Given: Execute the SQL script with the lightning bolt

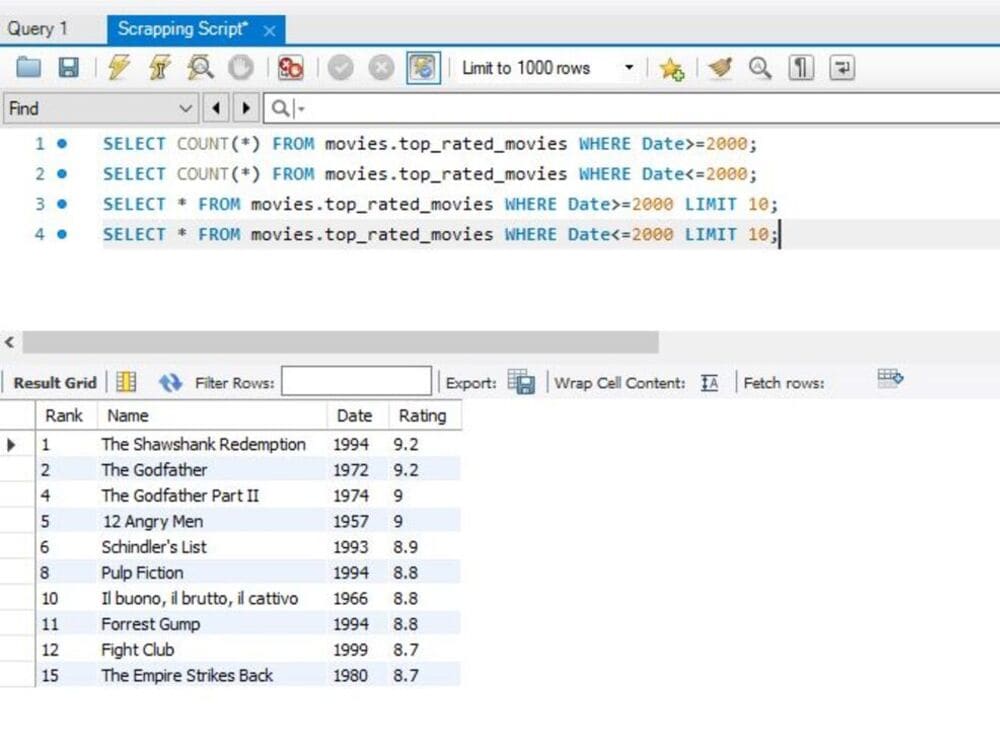Looking at the screenshot, I should point(117,67).
